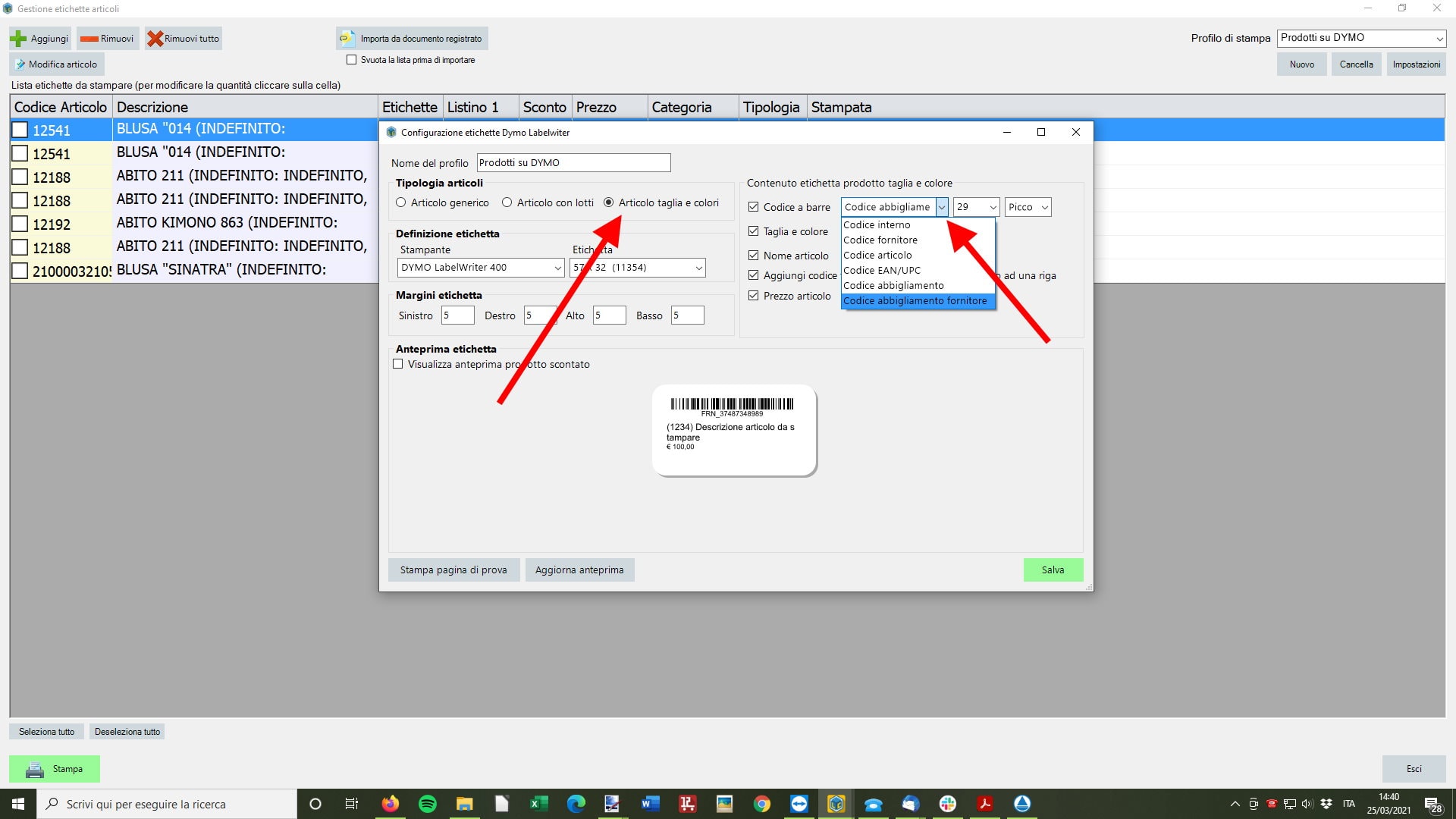Open the Stampante DYMO LabelWriter 400 dropdown
Image resolution: width=1456 pixels, height=819 pixels.
(x=481, y=268)
